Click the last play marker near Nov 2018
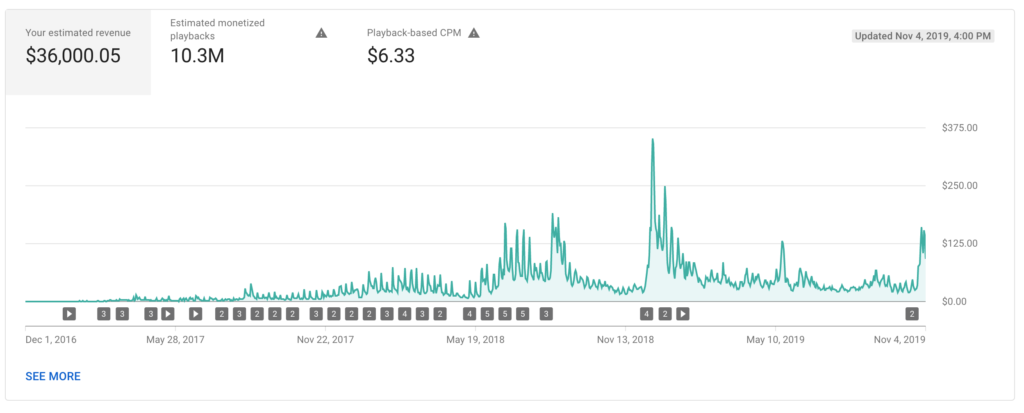1024x413 pixels. (x=683, y=313)
